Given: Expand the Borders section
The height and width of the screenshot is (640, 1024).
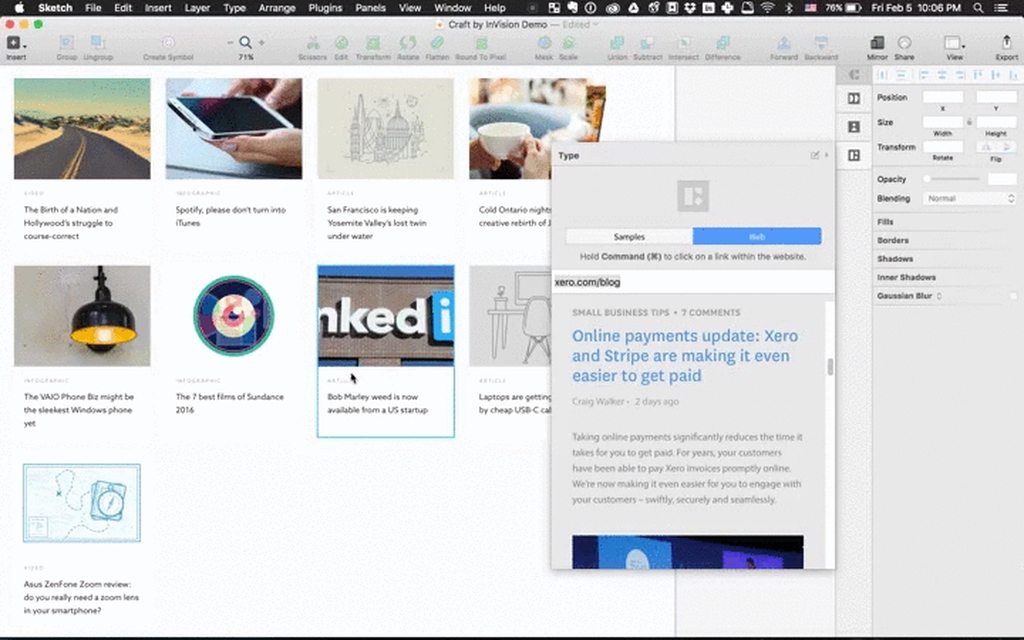Looking at the screenshot, I should (x=893, y=240).
